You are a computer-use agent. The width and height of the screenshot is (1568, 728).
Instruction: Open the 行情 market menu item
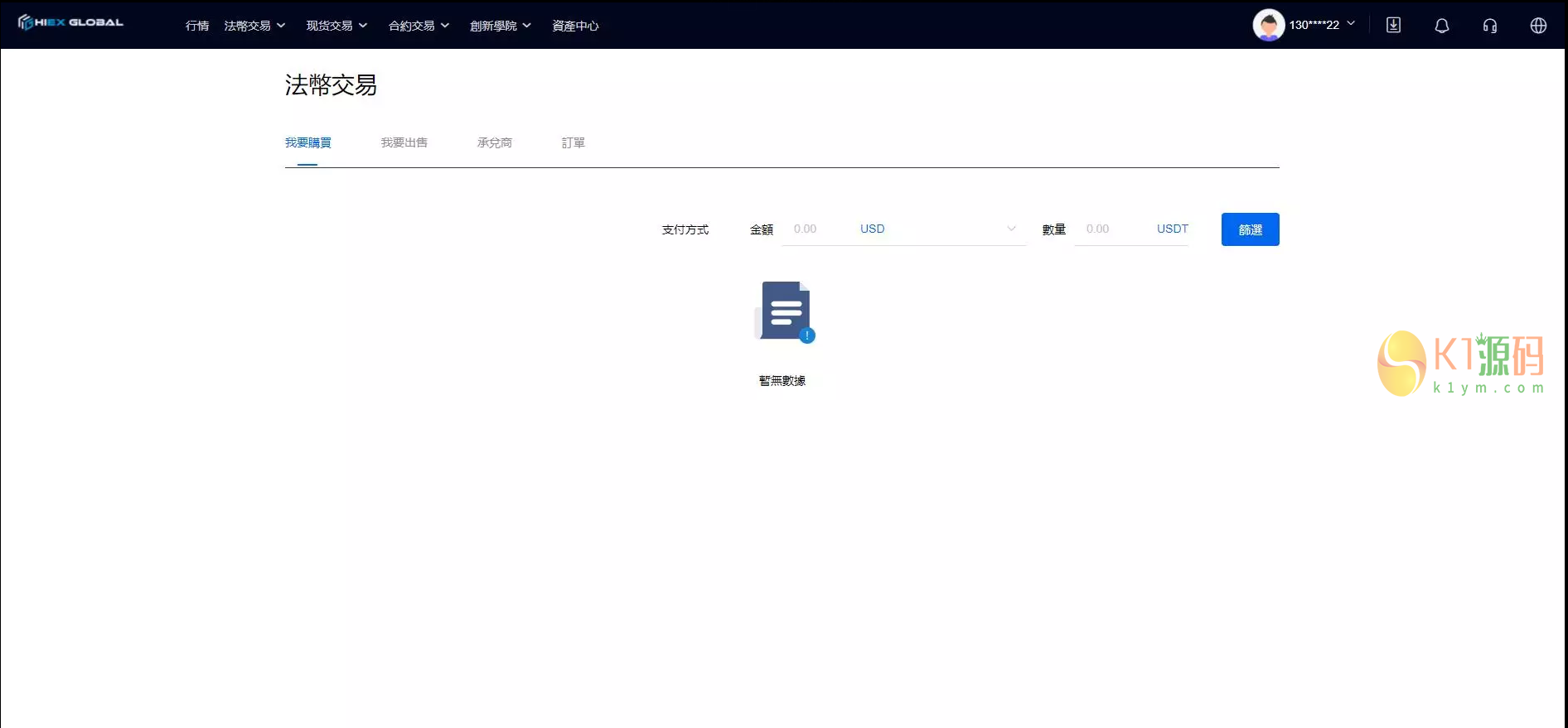coord(197,26)
